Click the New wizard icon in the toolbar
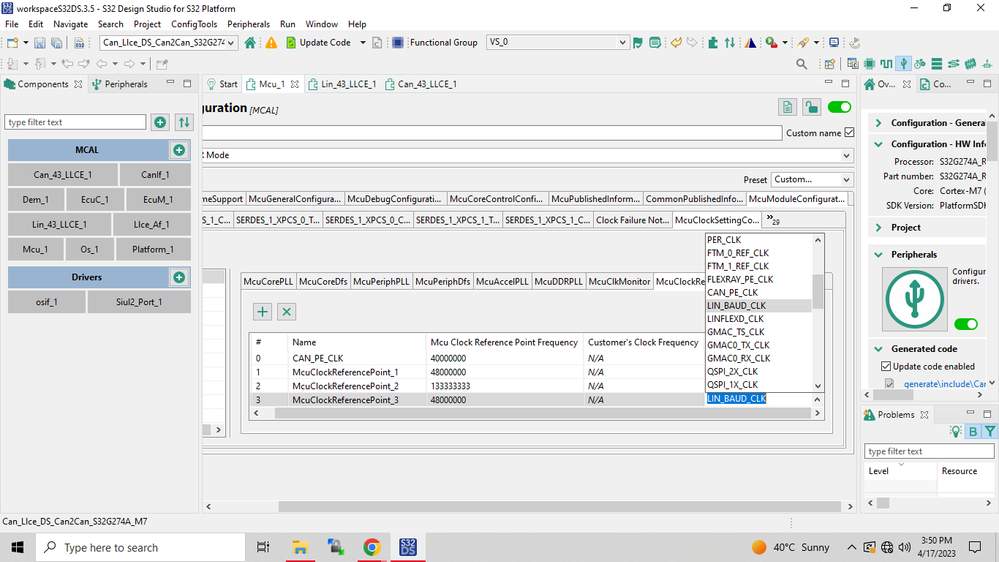The image size is (999, 562). click(x=12, y=43)
